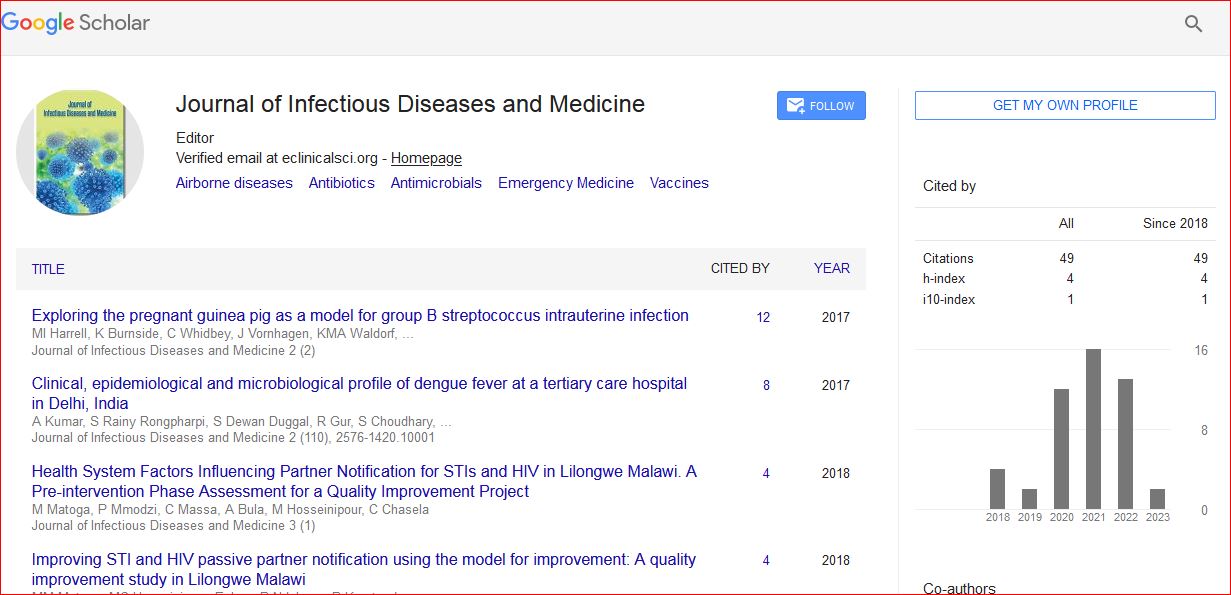The width and height of the screenshot is (1231, 595).
Task: Click the 2018 year of Health System Factors article
Action: (835, 473)
